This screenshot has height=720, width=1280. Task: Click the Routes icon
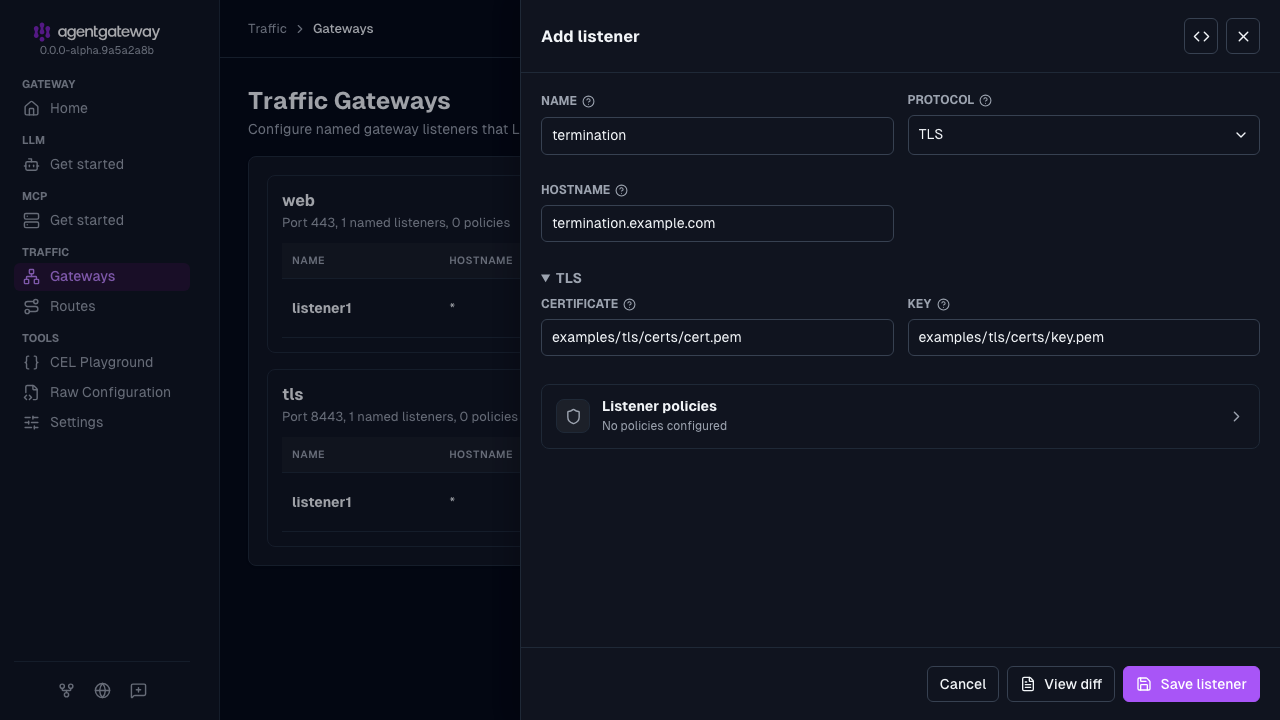click(32, 306)
